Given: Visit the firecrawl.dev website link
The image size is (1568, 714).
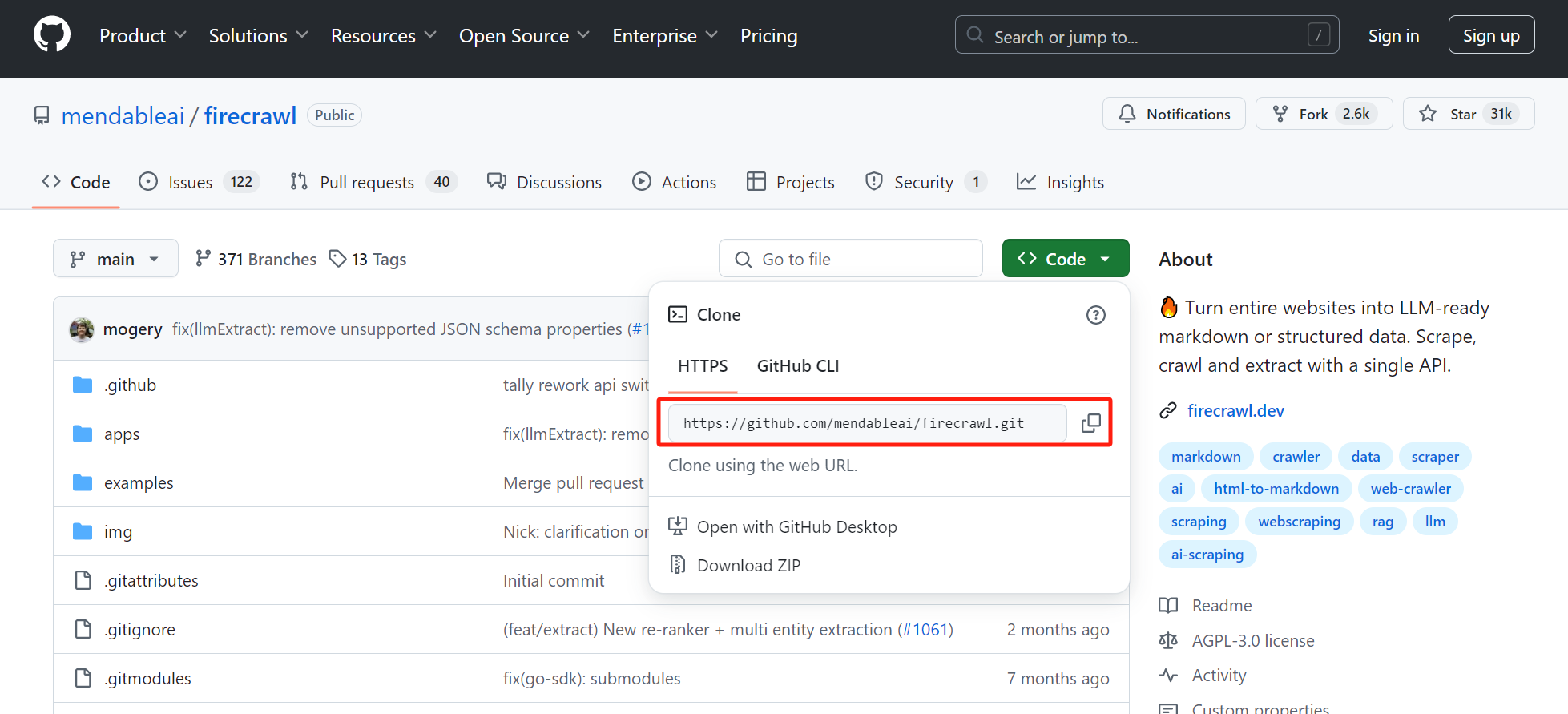Looking at the screenshot, I should pos(1235,410).
